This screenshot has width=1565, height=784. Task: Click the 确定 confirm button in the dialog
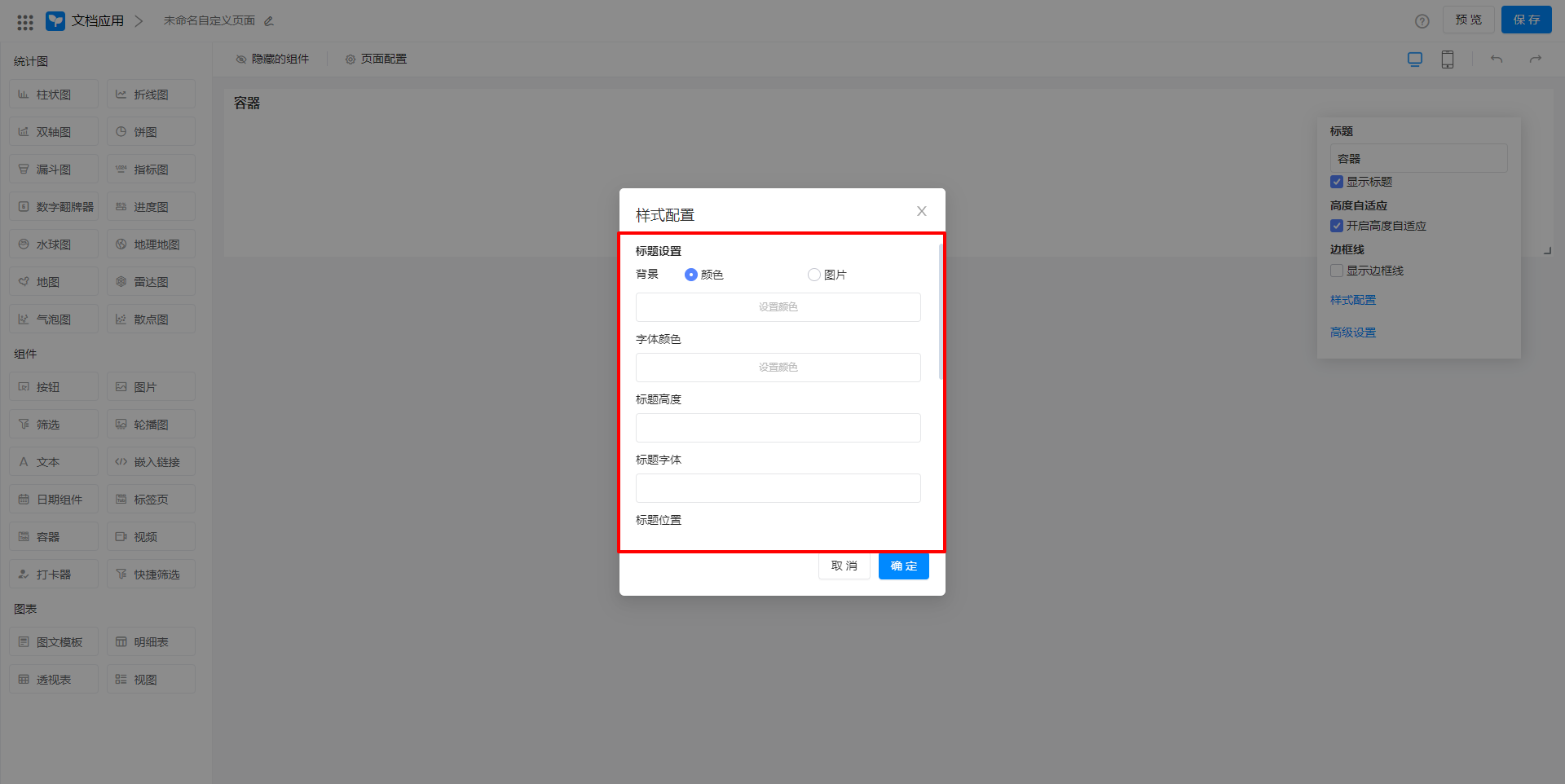(x=903, y=566)
